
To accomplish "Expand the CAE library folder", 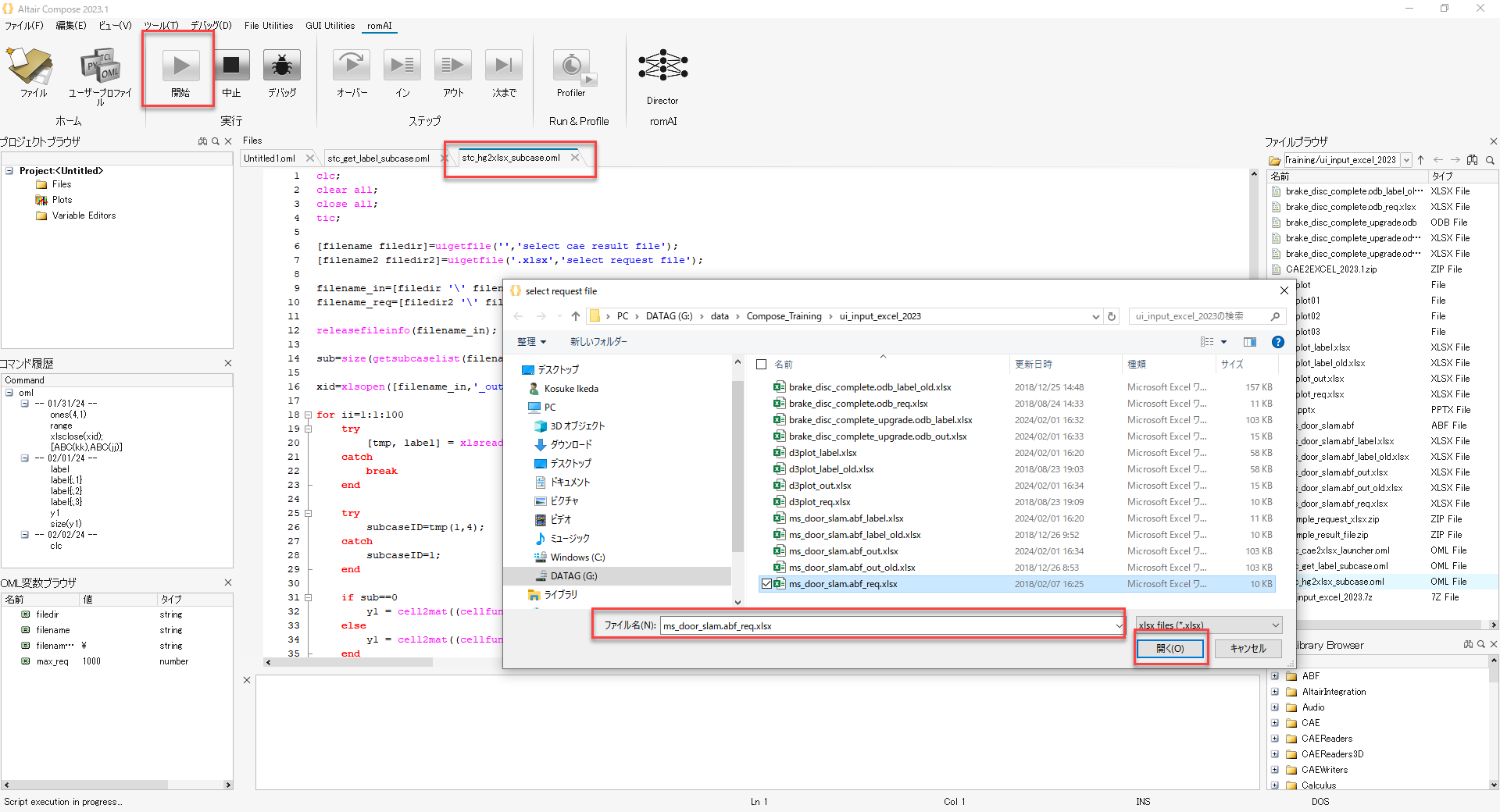I will 1275,723.
